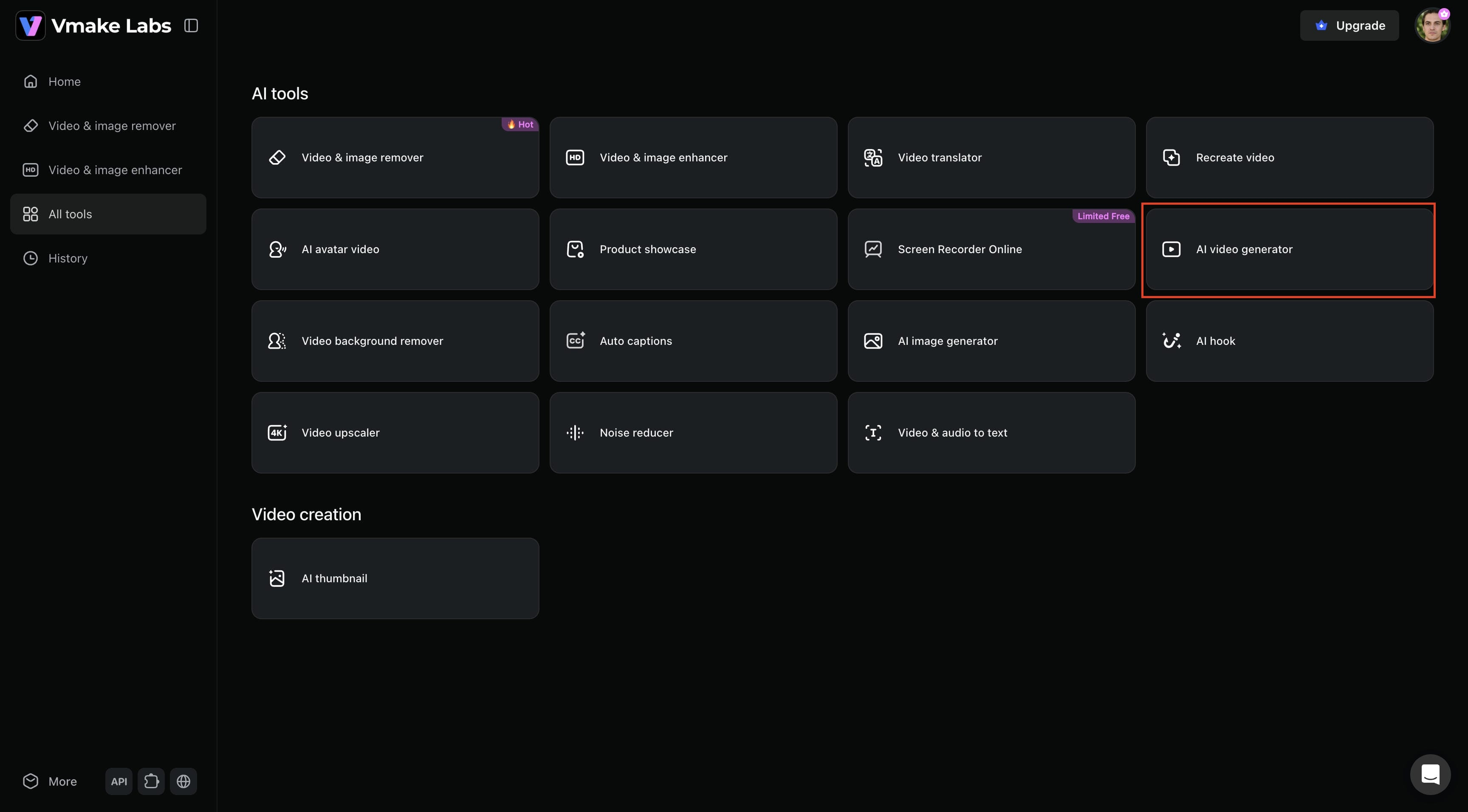Click the Screen Recorder Online icon
The width and height of the screenshot is (1468, 812).
[x=873, y=249]
